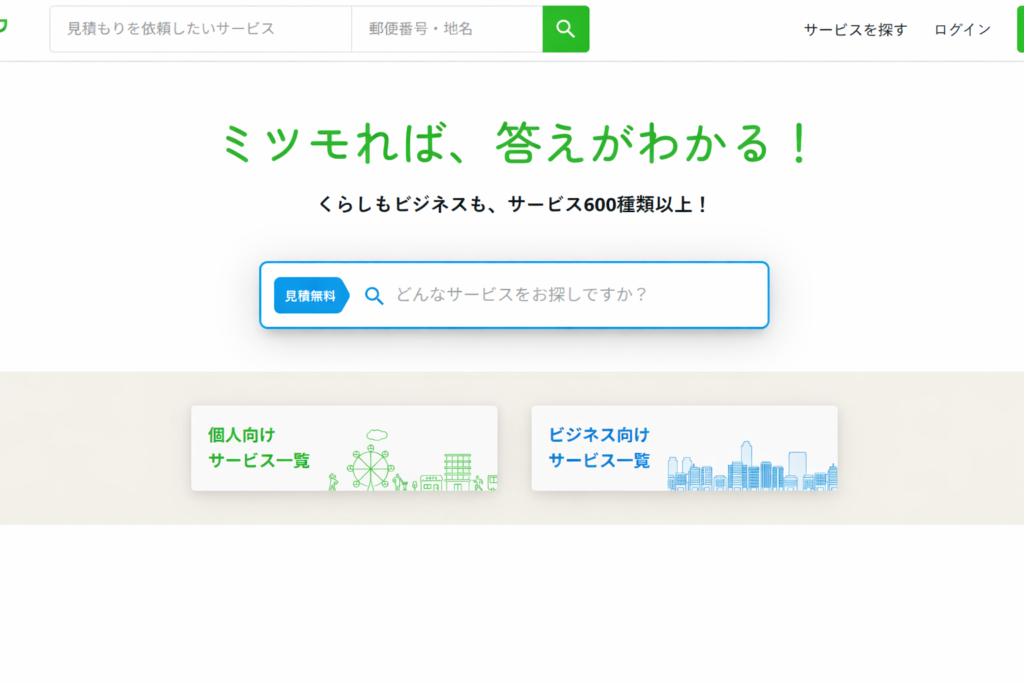Screen dimensions: 1024x683
Task: Click the ミツモれば、答えがわかる！ headline
Action: (514, 144)
